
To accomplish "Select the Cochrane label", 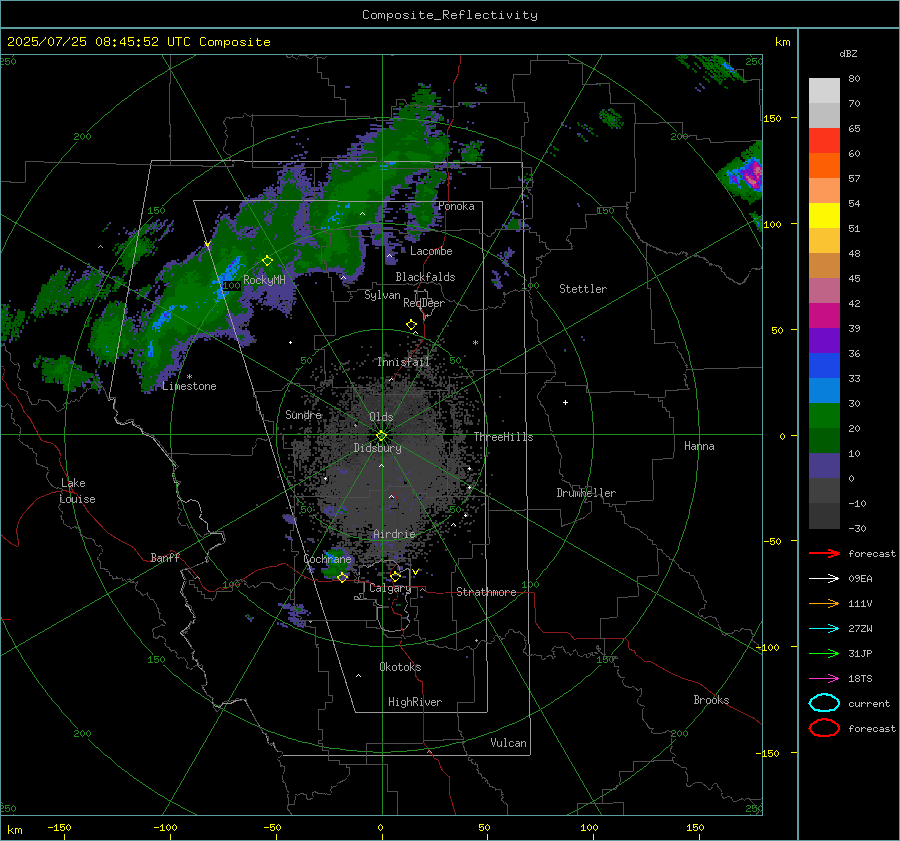I will pyautogui.click(x=327, y=559).
